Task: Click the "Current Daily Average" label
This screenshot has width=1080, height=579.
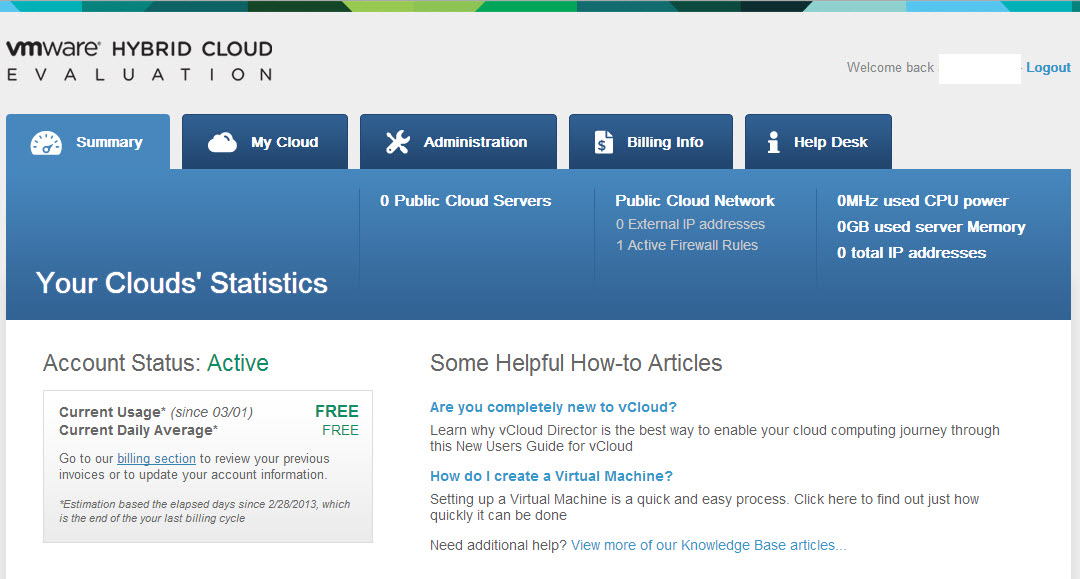Action: [x=138, y=430]
